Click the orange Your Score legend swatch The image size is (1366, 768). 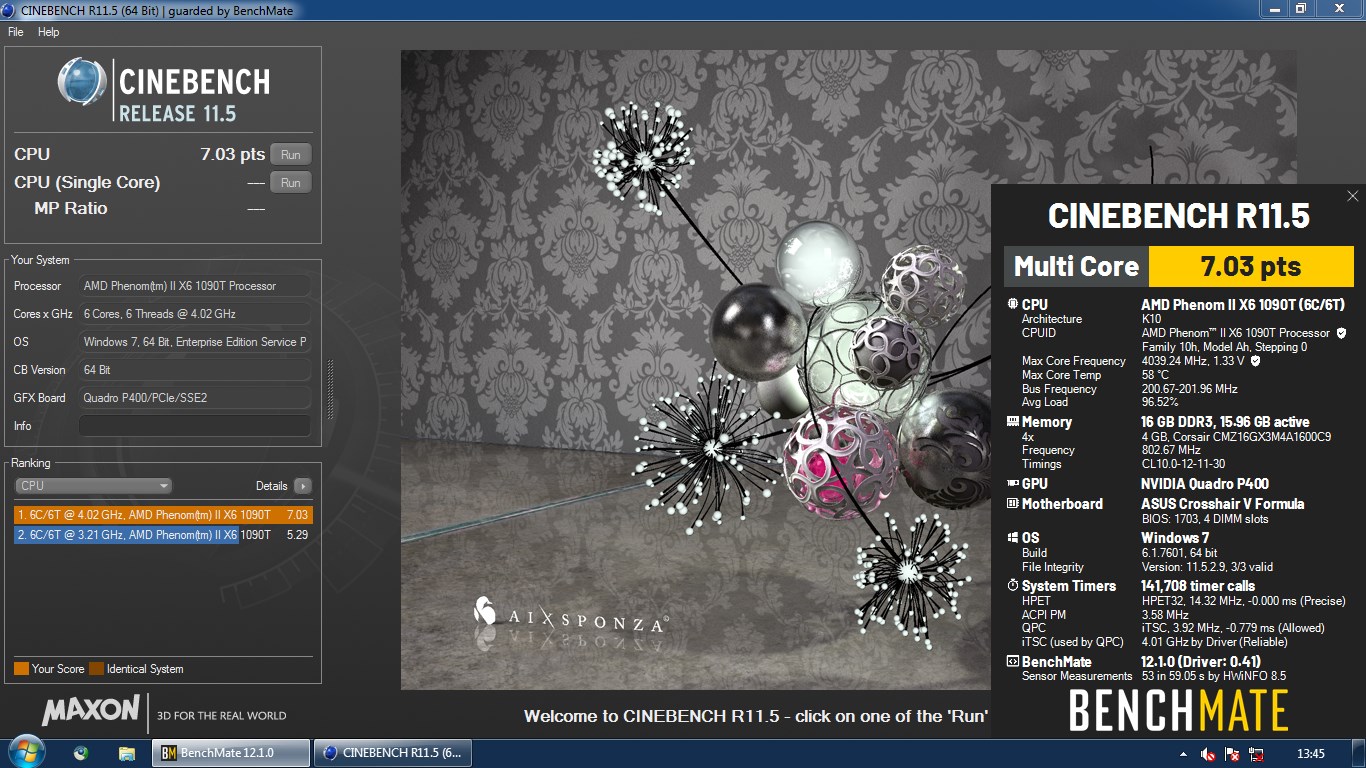click(x=21, y=669)
